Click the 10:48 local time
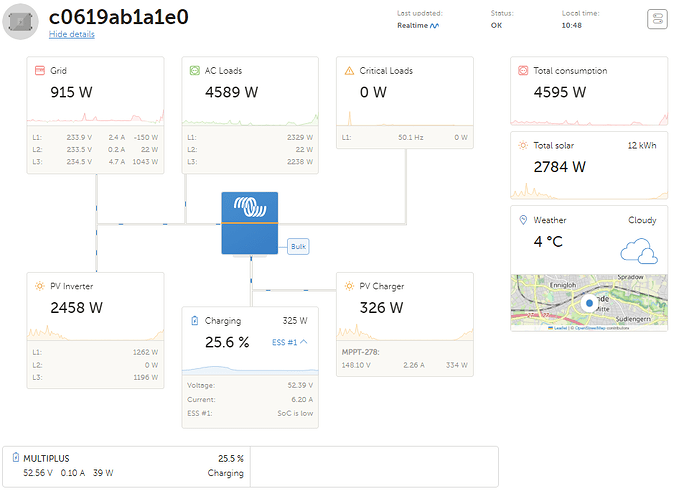Viewport: 674px width, 499px height. pyautogui.click(x=572, y=25)
